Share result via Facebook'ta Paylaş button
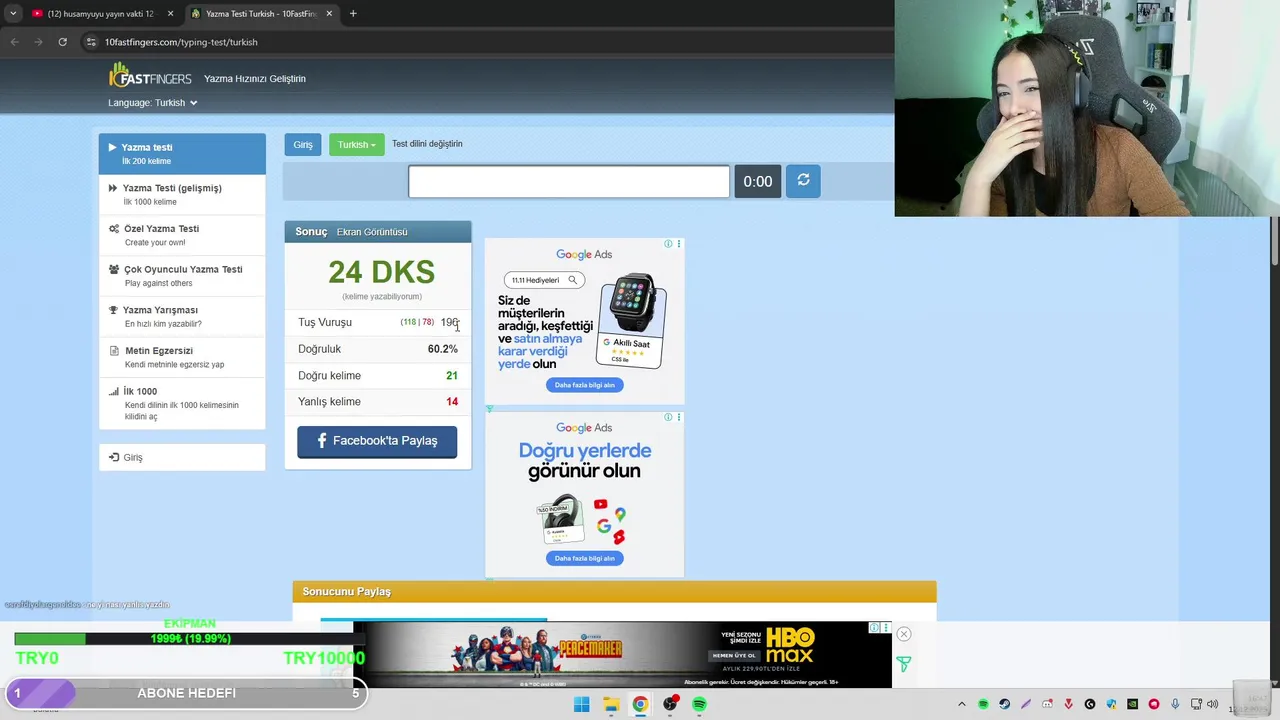 click(x=377, y=441)
